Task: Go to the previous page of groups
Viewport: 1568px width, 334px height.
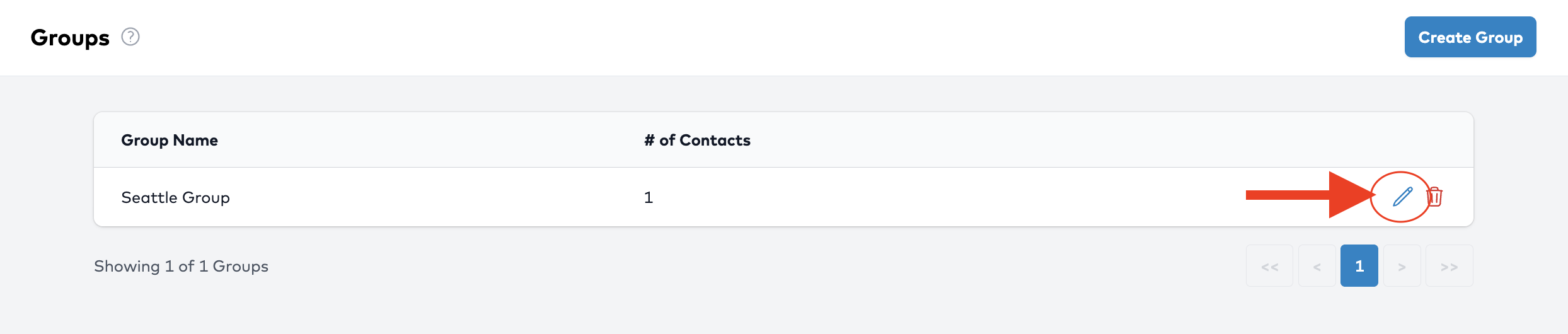Action: tap(1317, 266)
